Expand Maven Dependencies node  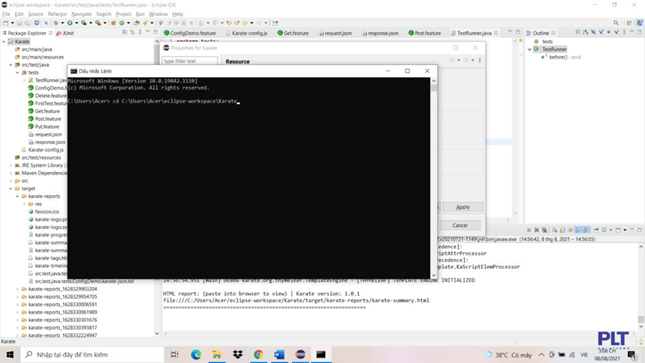pos(11,173)
